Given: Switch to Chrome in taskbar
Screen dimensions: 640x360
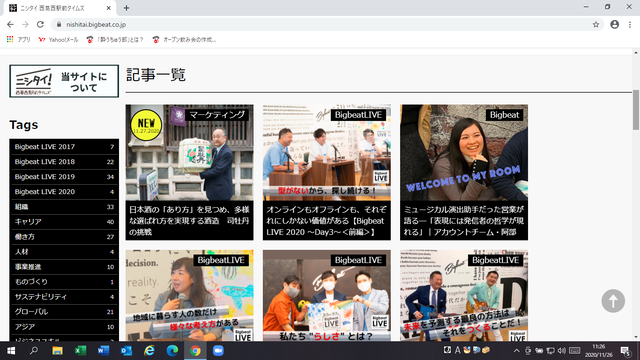Looking at the screenshot, I should (x=195, y=351).
